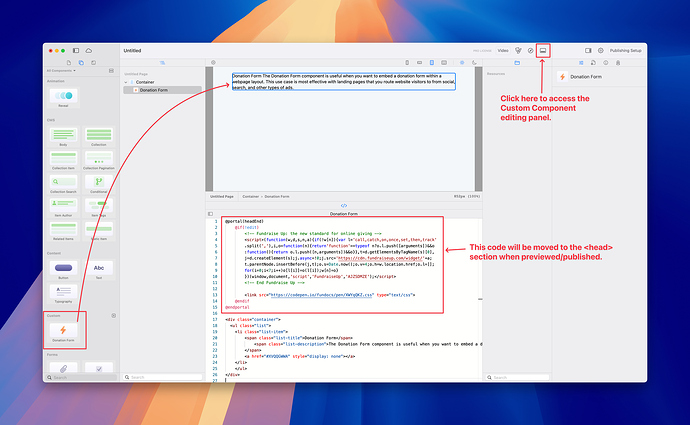Pick the Conditional component
690x425 pixels.
click(99, 184)
